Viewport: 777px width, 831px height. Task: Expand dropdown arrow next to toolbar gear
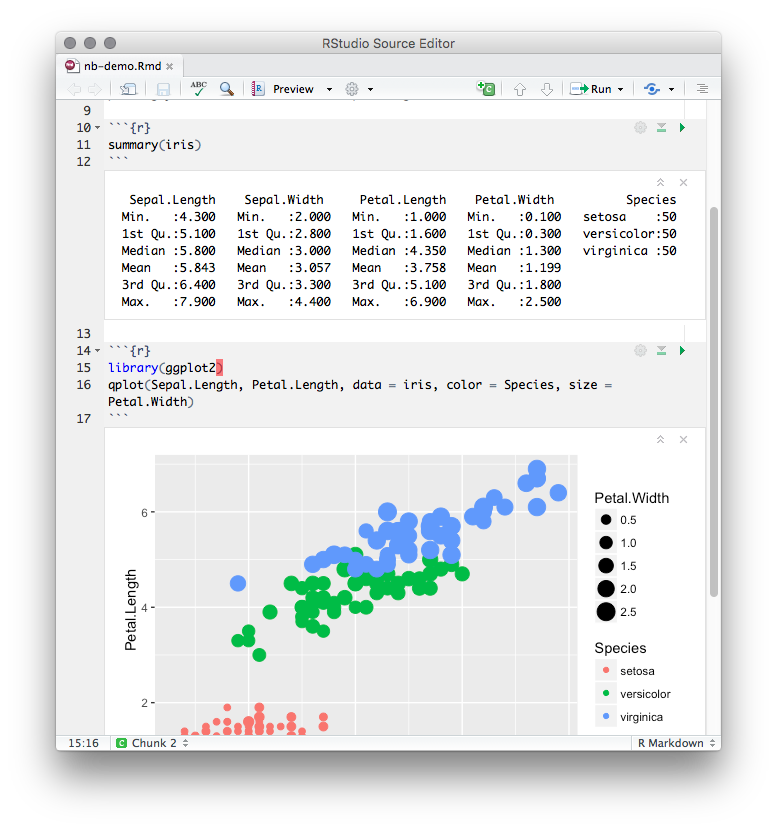pos(370,90)
